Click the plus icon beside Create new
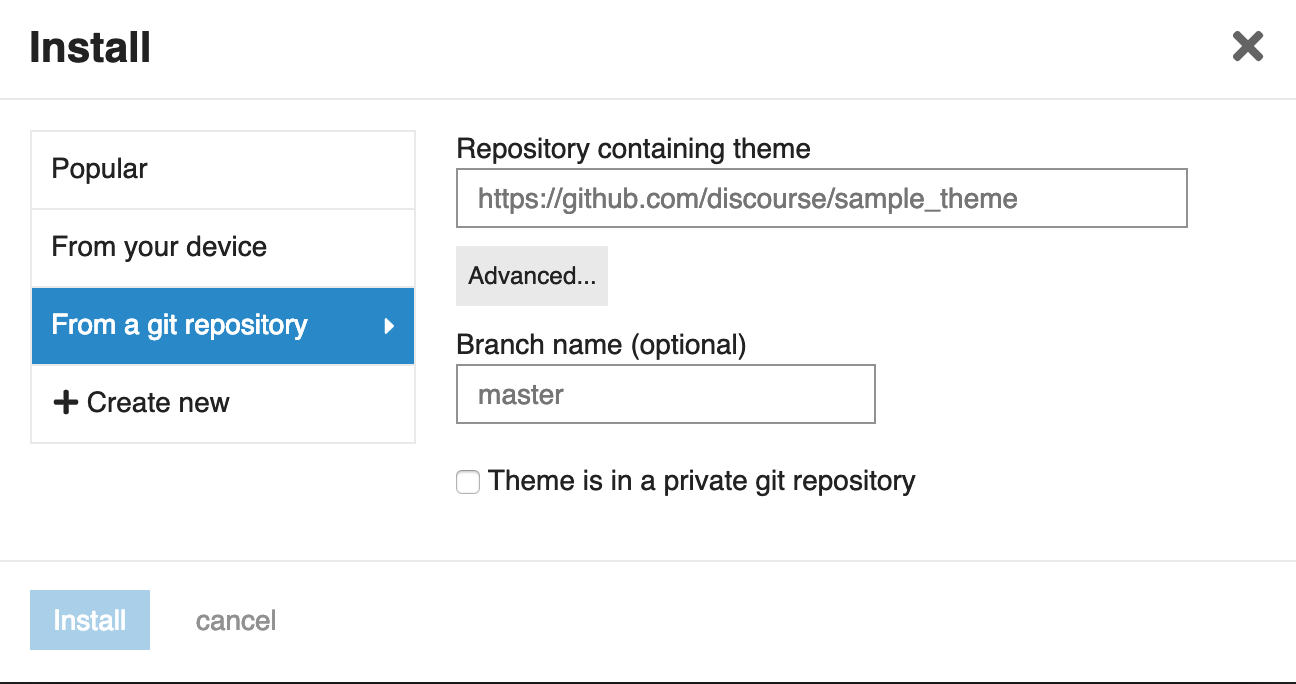This screenshot has width=1296, height=684. point(65,403)
